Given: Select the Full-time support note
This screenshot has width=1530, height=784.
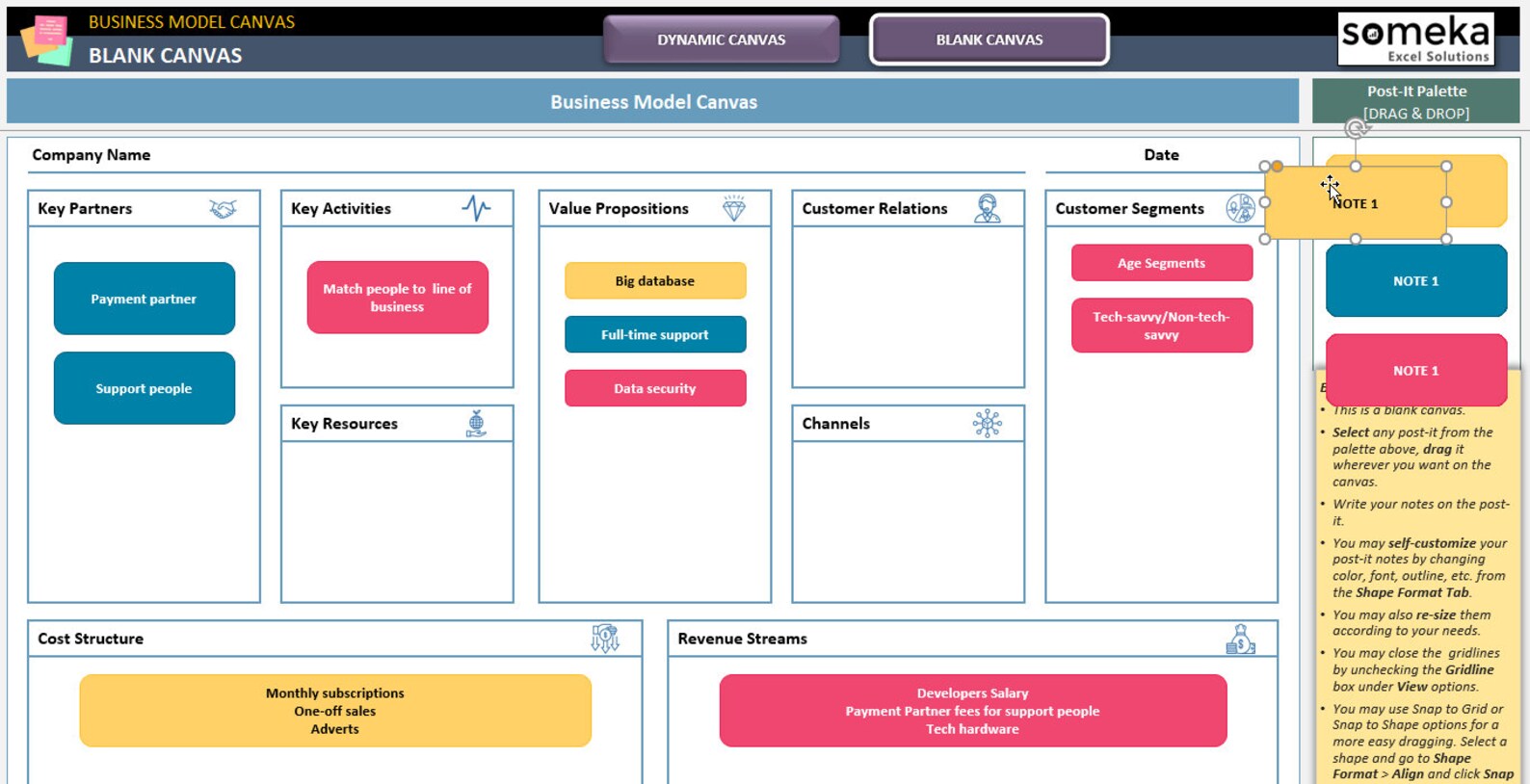Looking at the screenshot, I should pyautogui.click(x=655, y=334).
